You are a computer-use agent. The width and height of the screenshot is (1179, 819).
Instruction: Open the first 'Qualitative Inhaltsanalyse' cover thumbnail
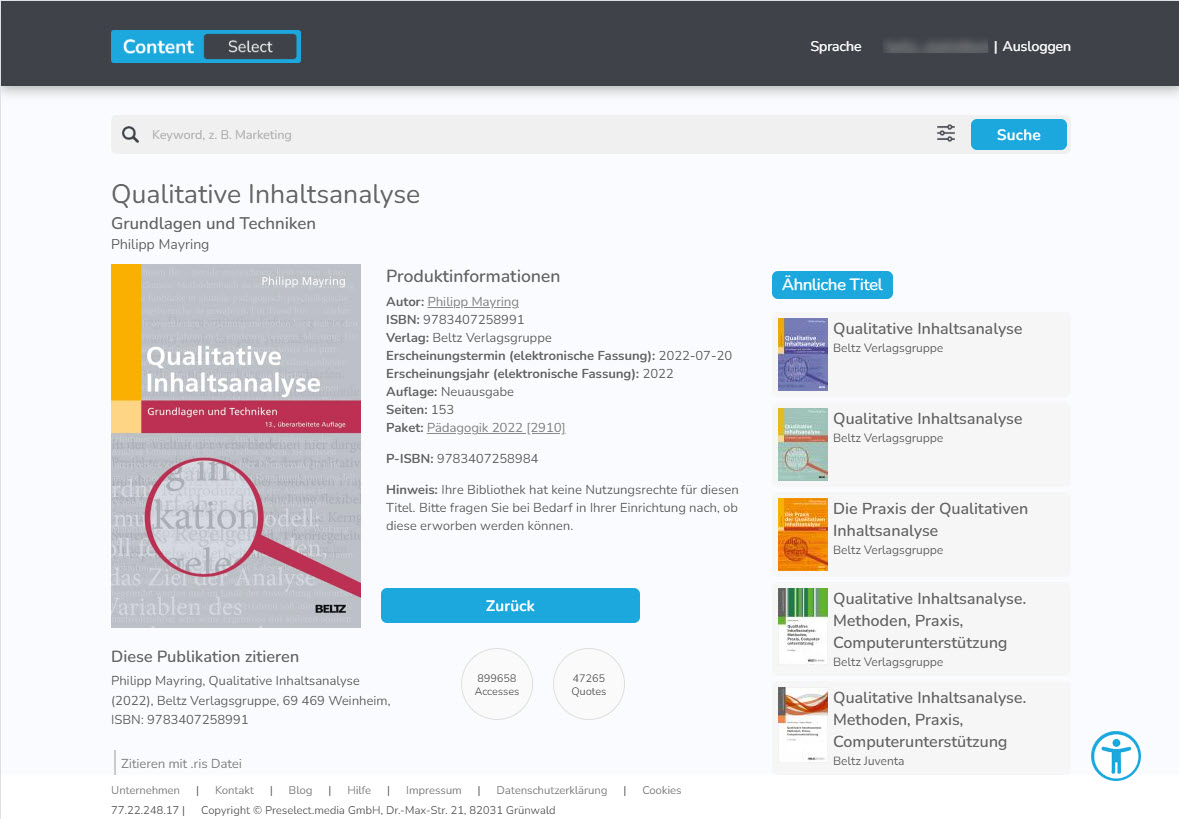(802, 353)
